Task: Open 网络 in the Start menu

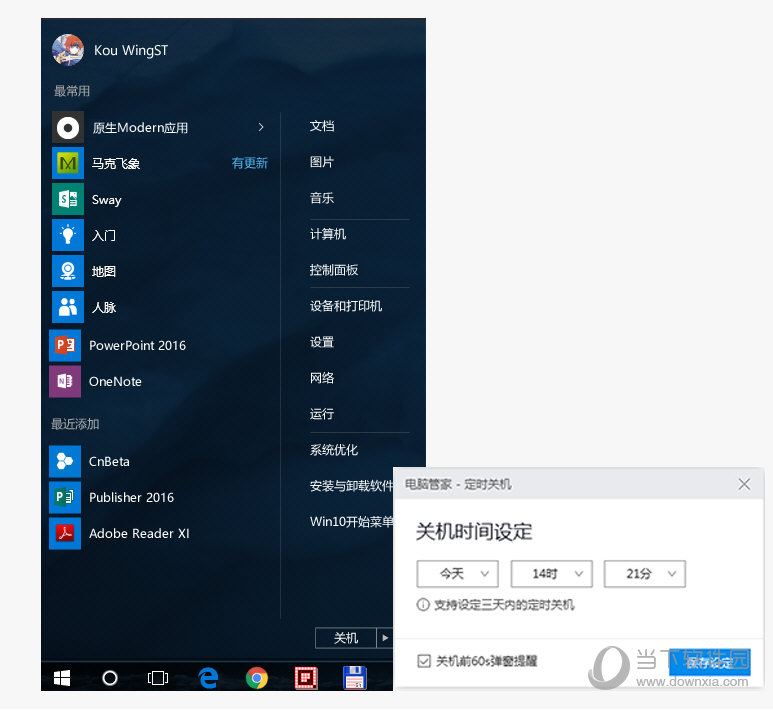Action: 322,378
